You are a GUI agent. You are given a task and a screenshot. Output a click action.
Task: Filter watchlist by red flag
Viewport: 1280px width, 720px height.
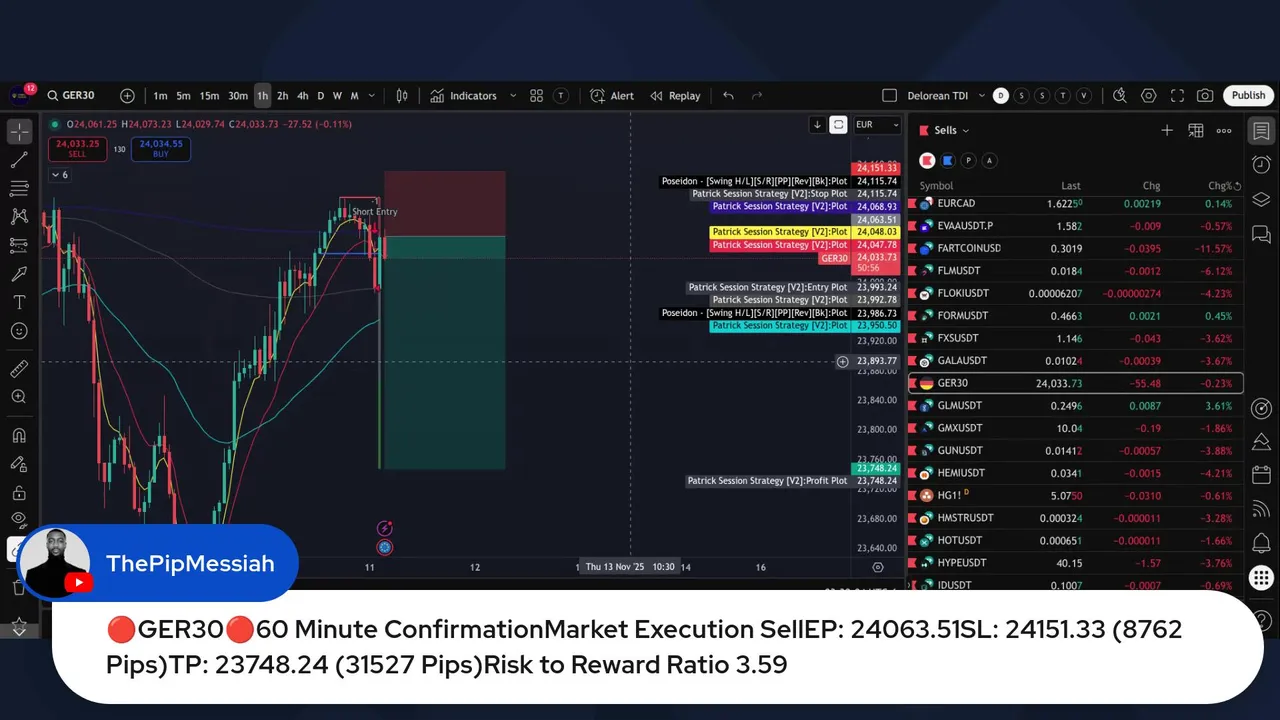pos(927,160)
